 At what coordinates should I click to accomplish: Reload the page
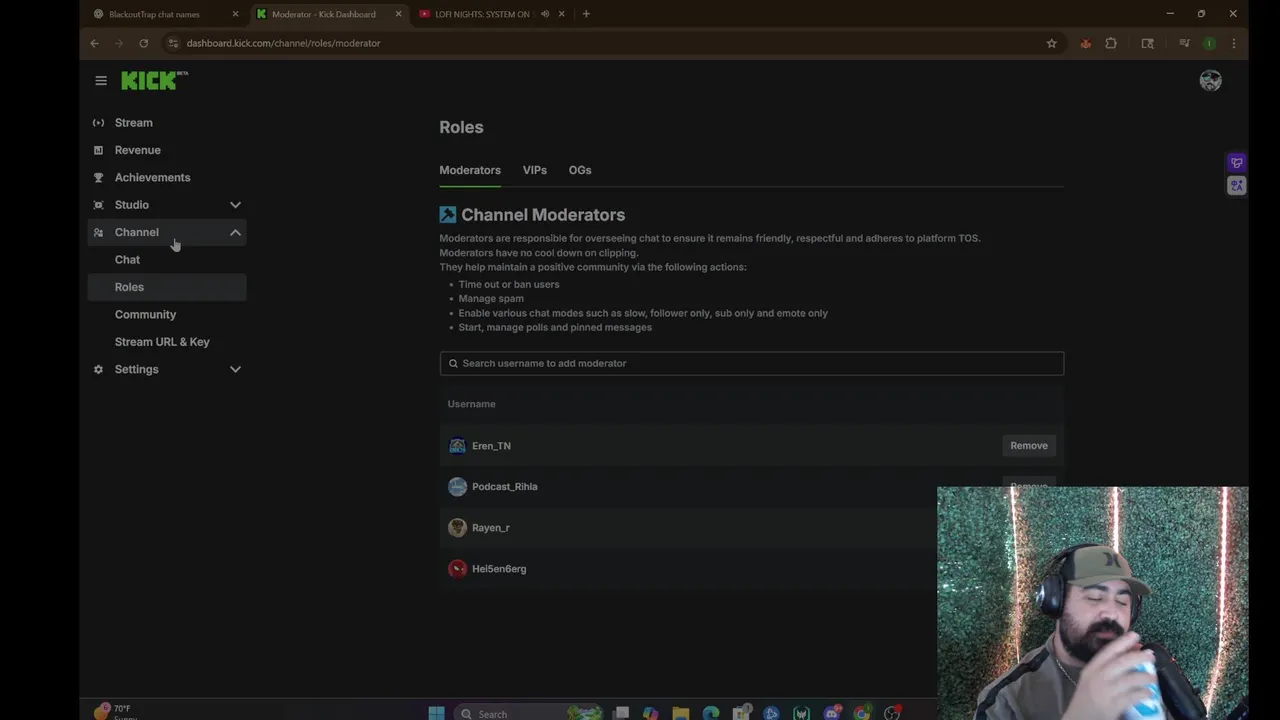(x=144, y=43)
